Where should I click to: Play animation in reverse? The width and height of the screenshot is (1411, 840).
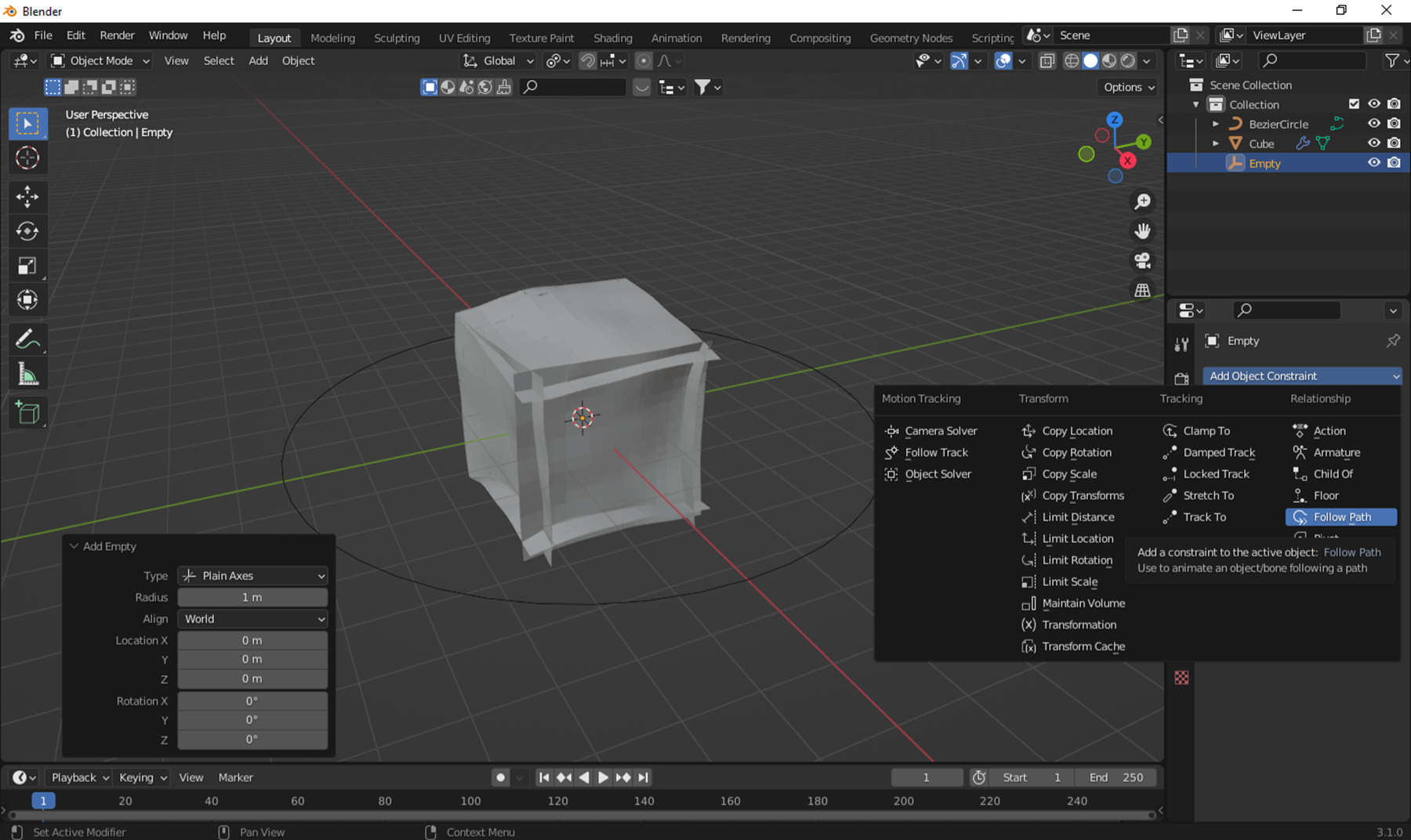click(x=583, y=777)
